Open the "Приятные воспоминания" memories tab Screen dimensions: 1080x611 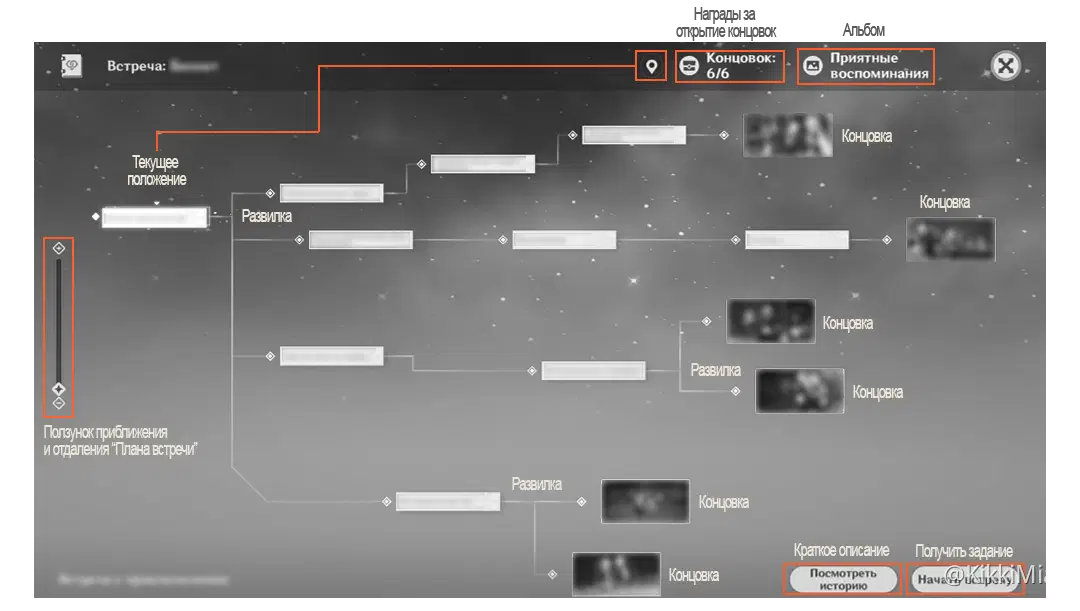pyautogui.click(x=866, y=66)
